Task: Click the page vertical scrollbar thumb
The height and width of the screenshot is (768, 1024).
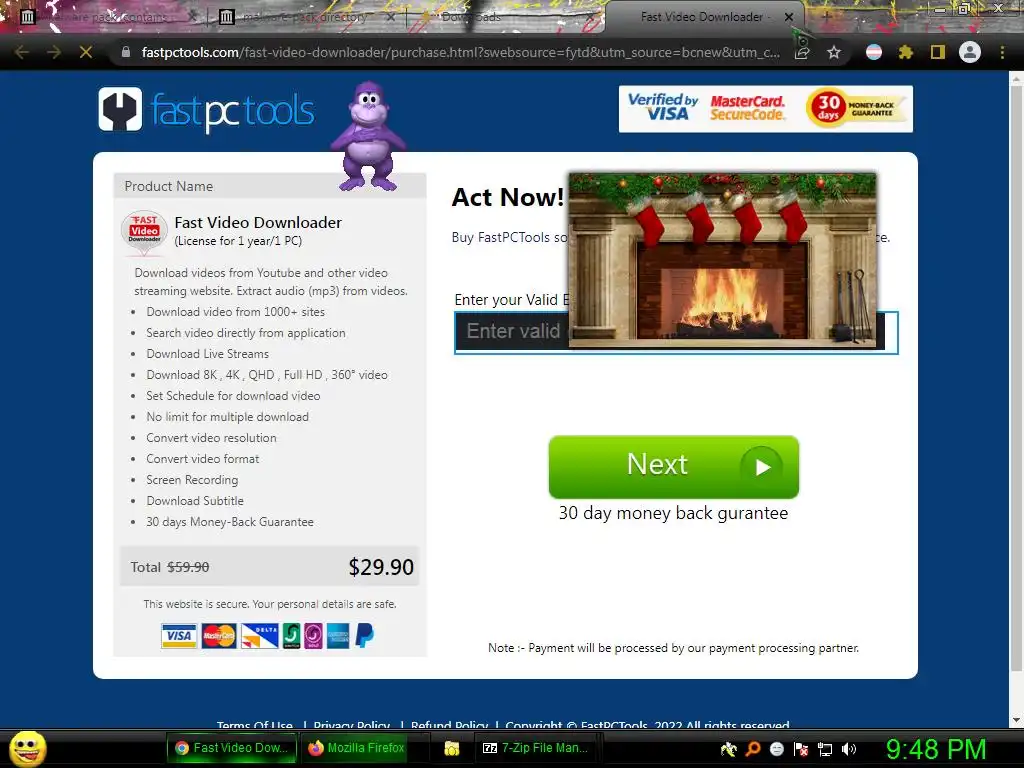Action: pyautogui.click(x=1016, y=379)
